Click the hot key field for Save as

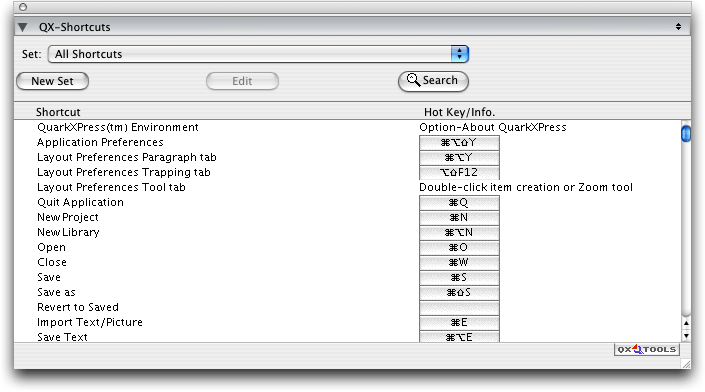459,292
